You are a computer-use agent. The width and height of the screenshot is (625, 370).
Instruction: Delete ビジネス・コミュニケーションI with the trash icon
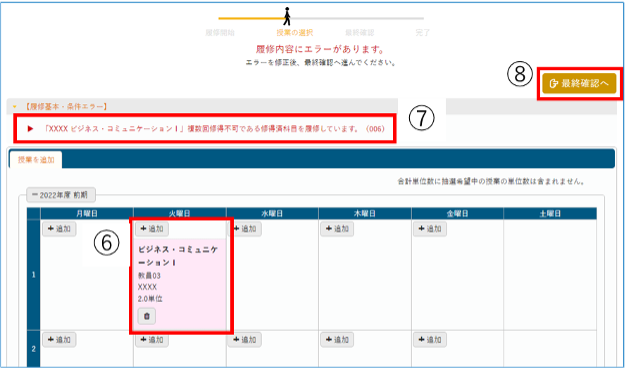coord(147,316)
